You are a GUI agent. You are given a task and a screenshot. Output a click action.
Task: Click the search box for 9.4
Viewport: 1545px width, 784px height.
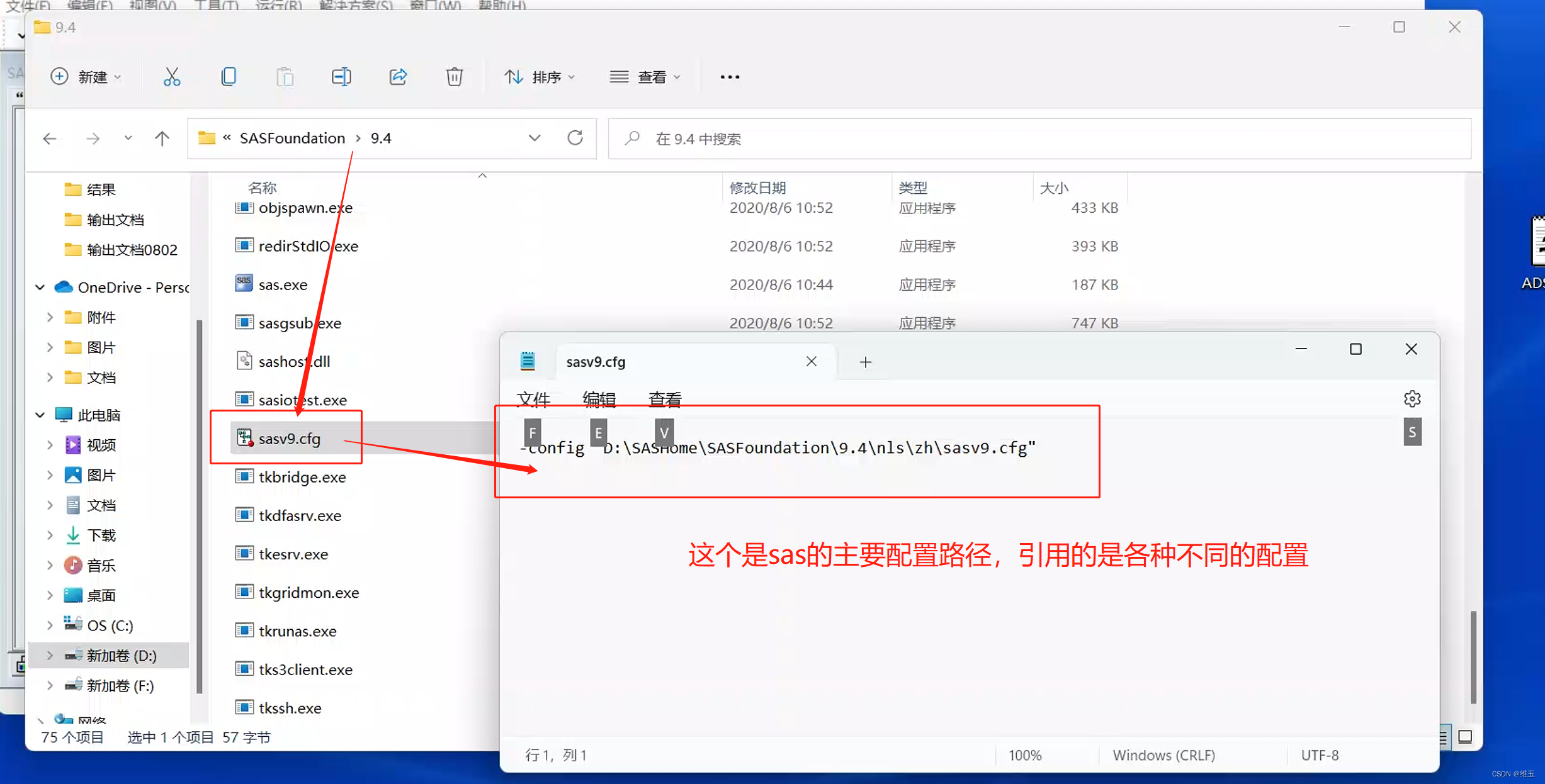click(x=1039, y=138)
